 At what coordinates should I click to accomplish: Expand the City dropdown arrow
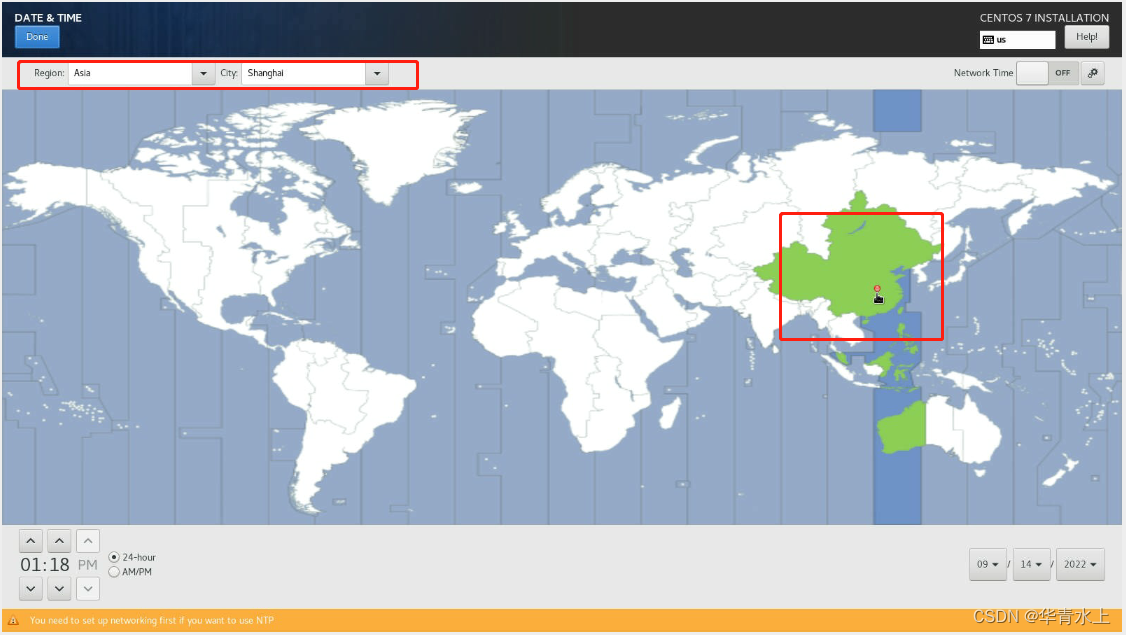[x=377, y=73]
